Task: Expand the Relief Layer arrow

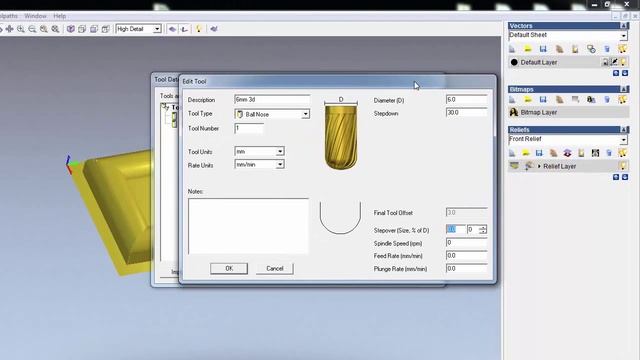Action: coord(539,167)
